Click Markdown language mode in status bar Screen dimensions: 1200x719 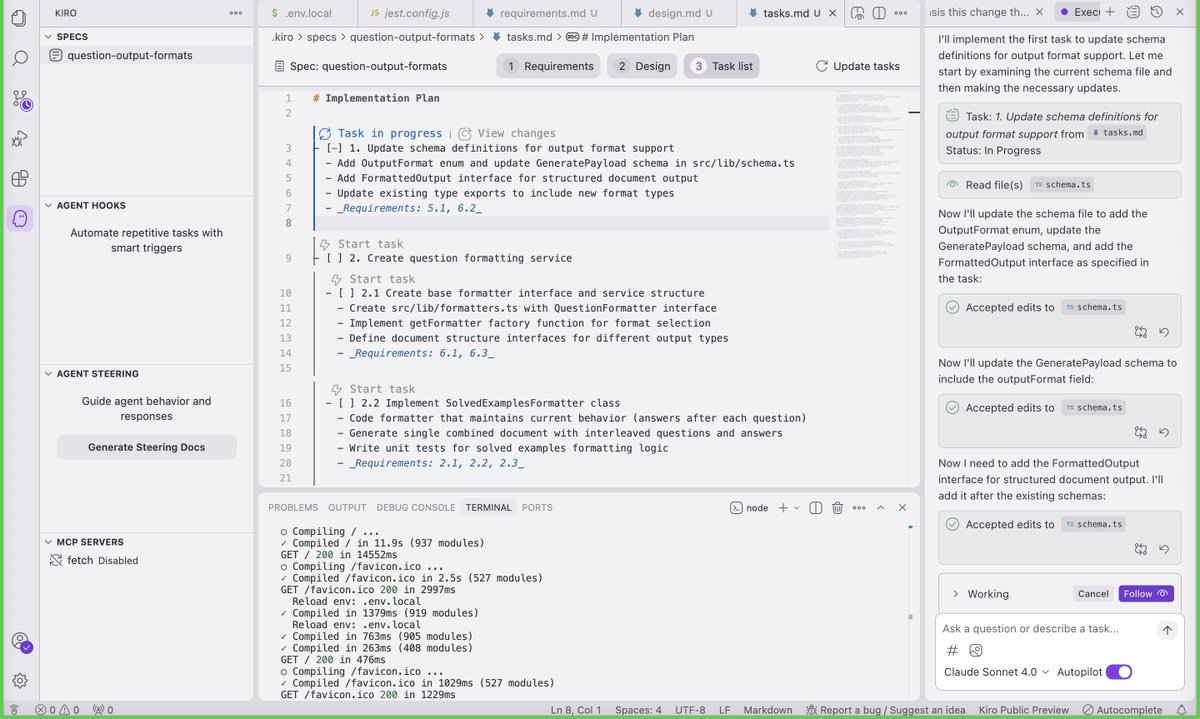[x=768, y=710]
